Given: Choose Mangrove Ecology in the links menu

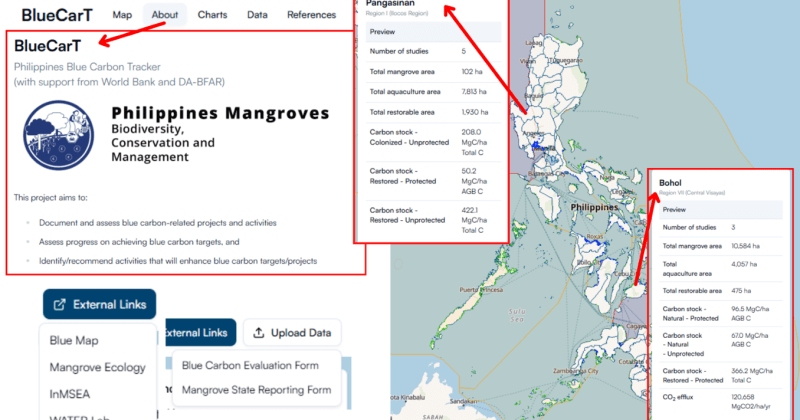Looking at the screenshot, I should [97, 367].
